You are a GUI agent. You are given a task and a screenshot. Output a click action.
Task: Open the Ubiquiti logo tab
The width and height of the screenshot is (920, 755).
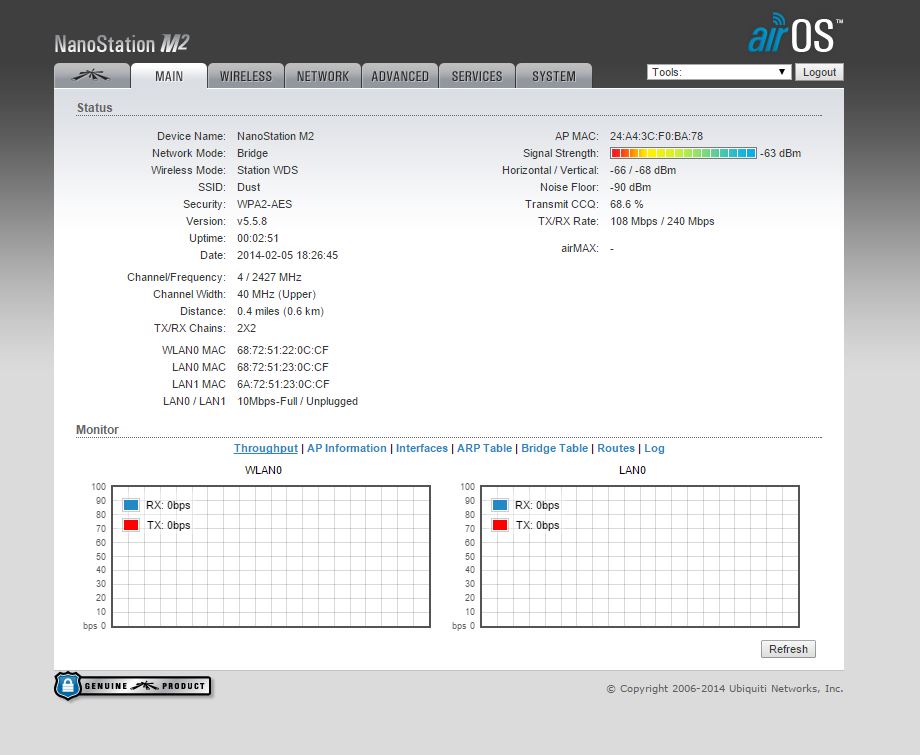92,76
